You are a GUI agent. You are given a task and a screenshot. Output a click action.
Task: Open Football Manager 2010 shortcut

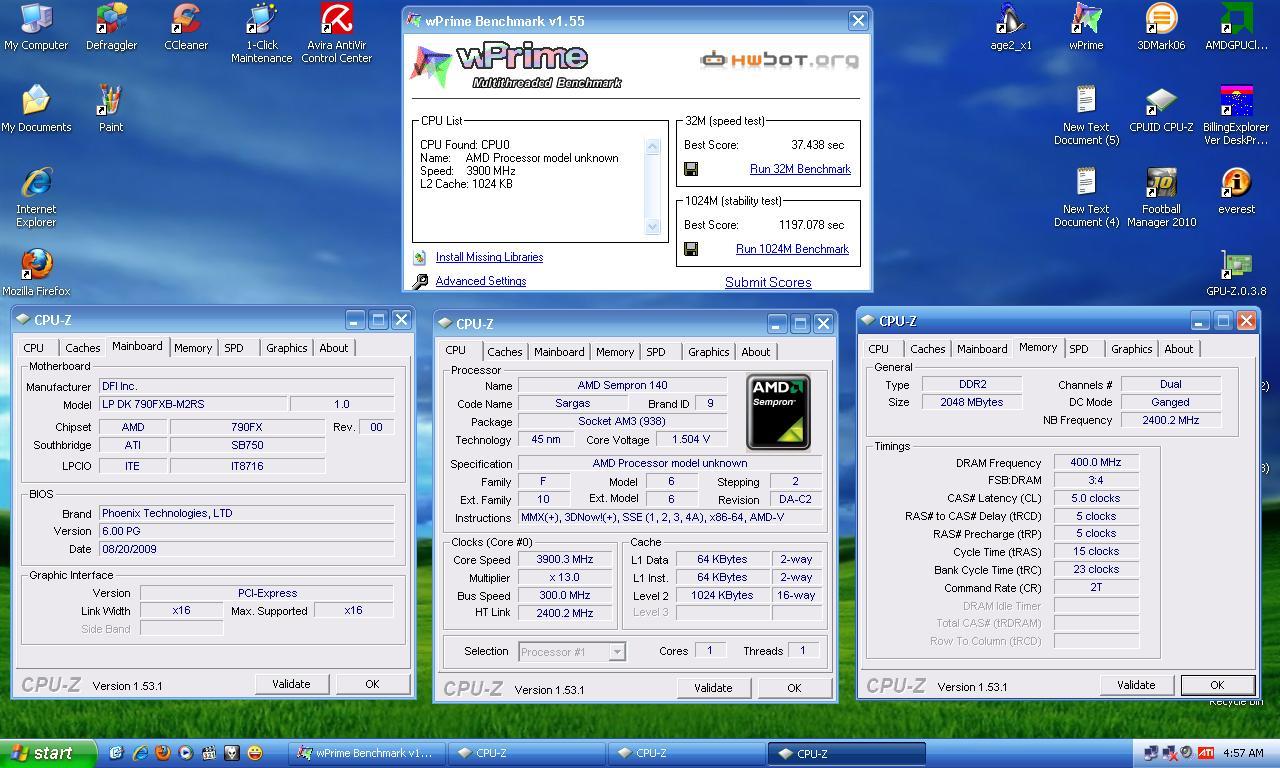[1161, 197]
